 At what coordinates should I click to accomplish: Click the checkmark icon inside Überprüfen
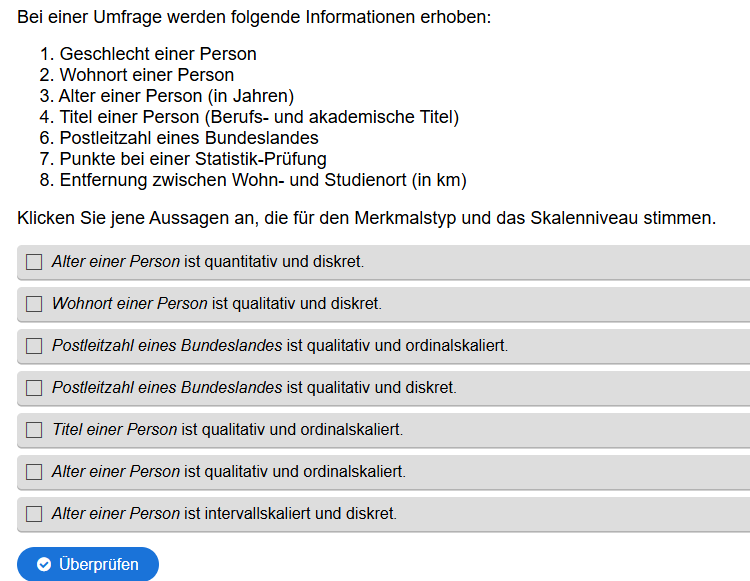point(44,565)
